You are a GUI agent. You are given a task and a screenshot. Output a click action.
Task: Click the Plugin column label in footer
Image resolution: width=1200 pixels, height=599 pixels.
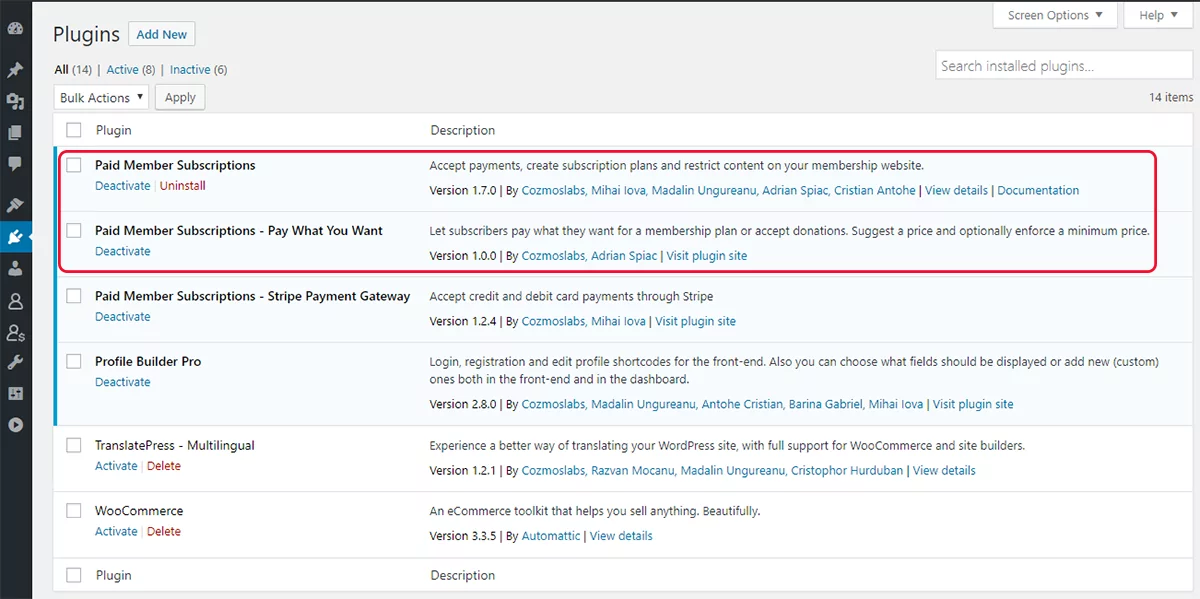(113, 575)
